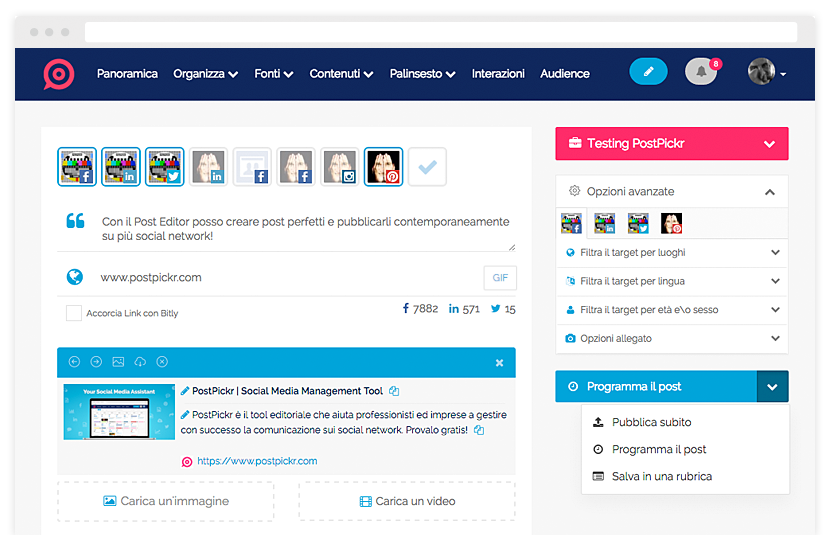Click Carica un video upload area

click(x=407, y=501)
